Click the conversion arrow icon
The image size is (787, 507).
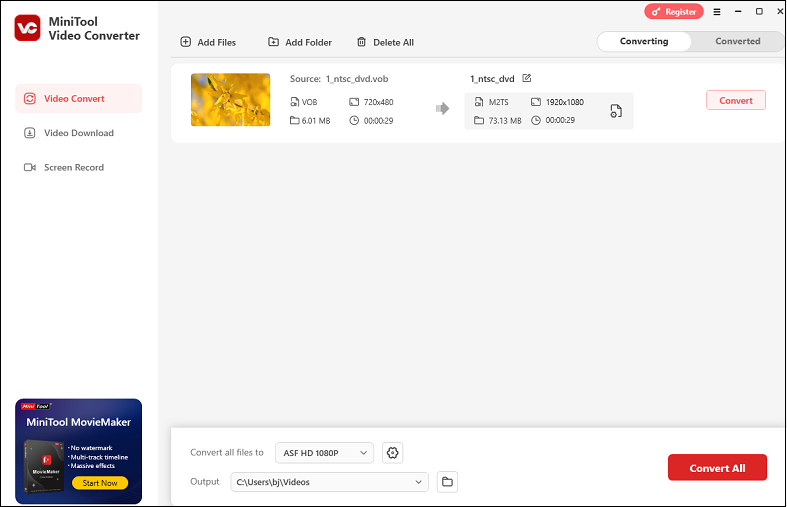point(442,108)
